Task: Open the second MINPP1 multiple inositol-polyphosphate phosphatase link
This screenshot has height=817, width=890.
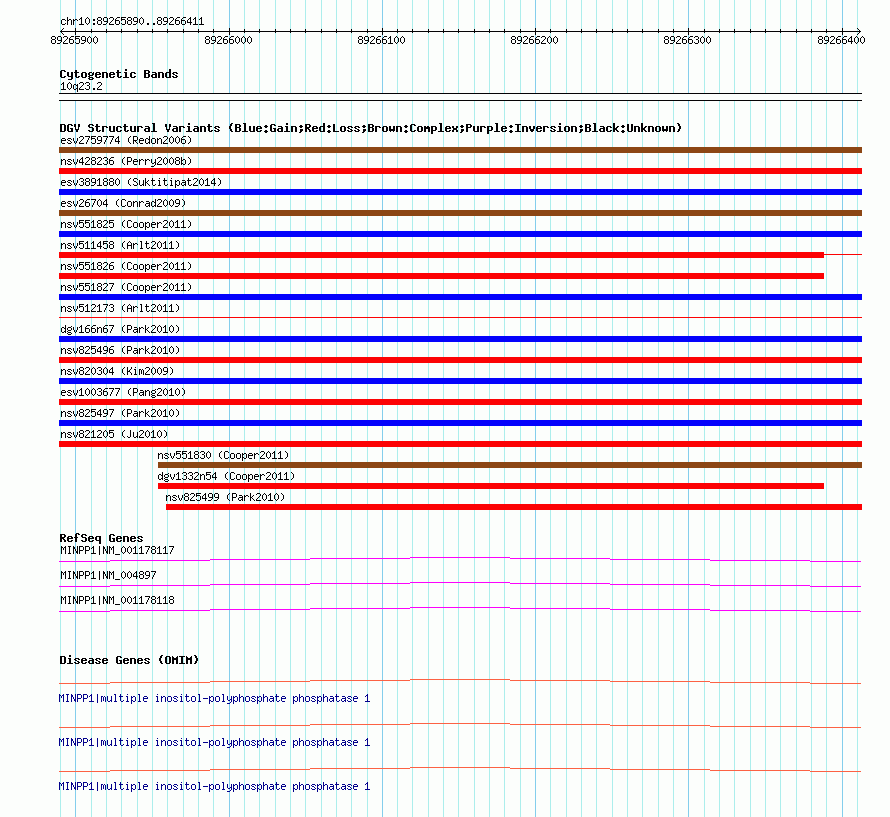Action: point(214,743)
